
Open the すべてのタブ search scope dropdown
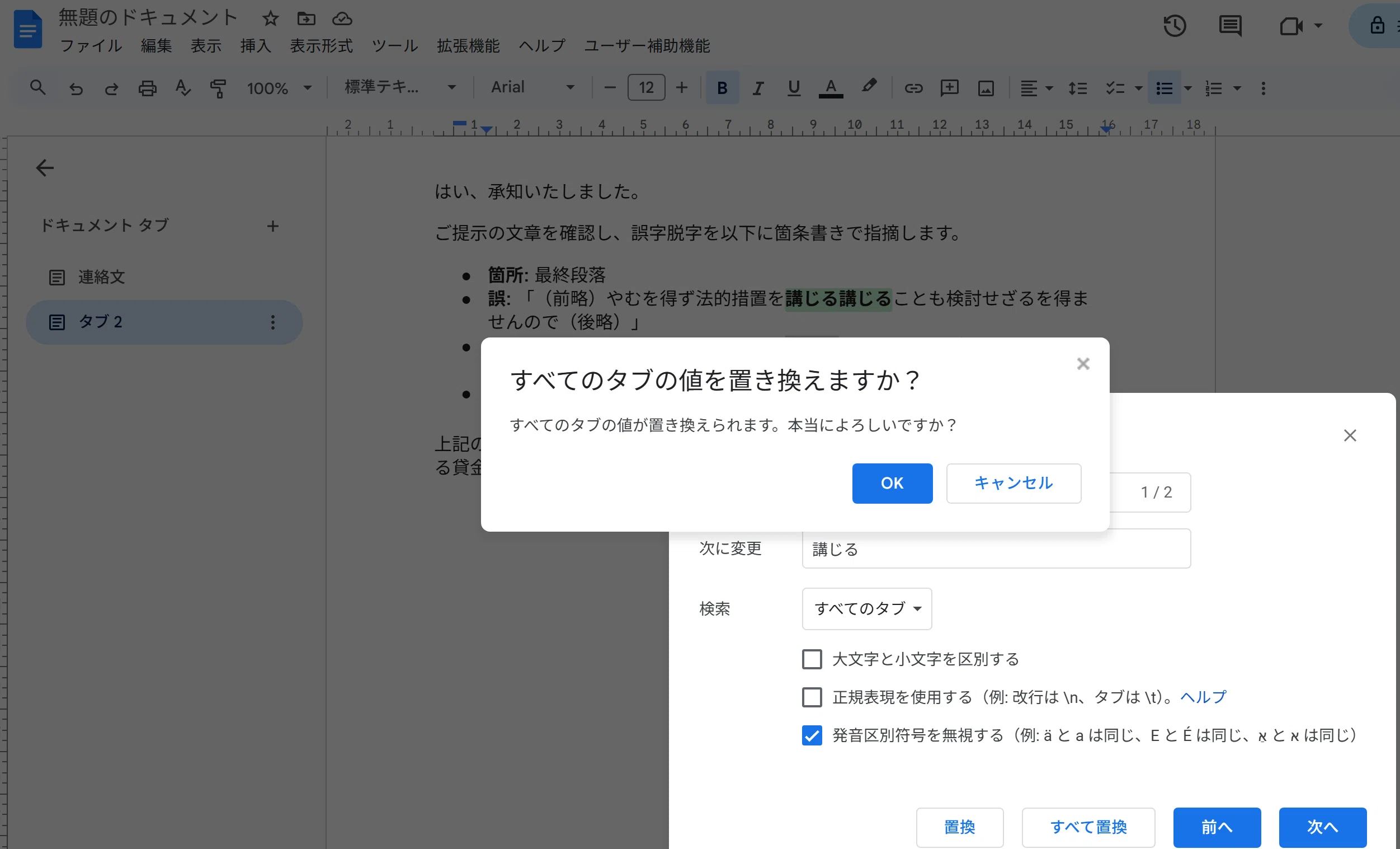(866, 608)
